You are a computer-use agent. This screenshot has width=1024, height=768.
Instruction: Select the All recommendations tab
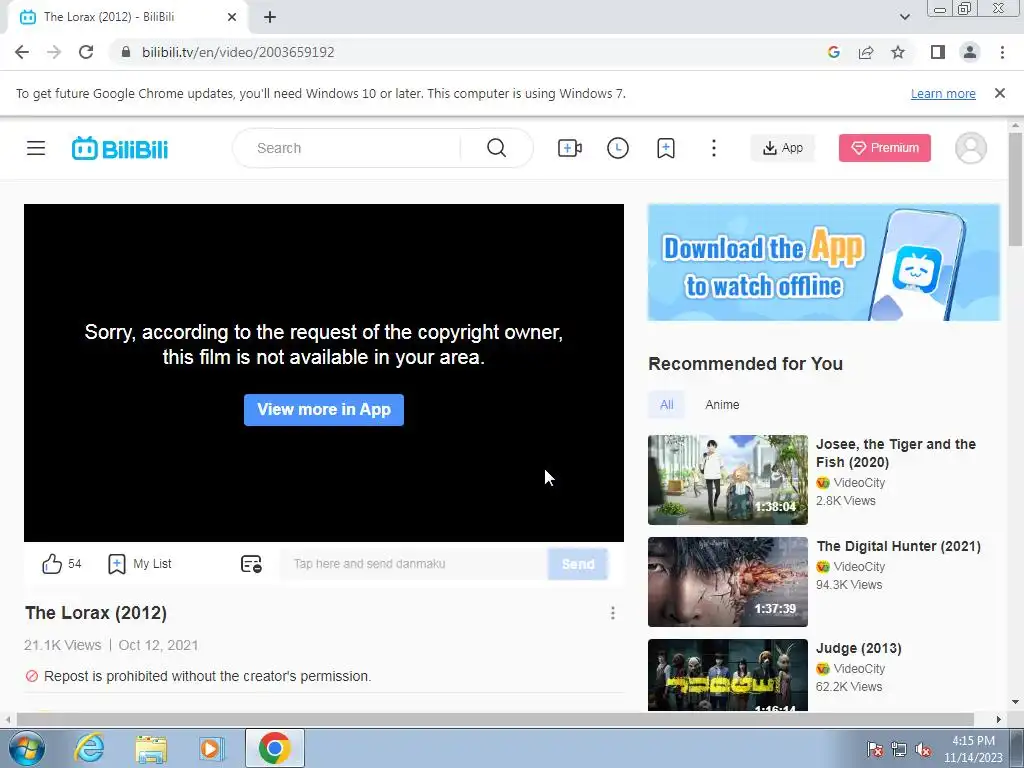(x=666, y=404)
